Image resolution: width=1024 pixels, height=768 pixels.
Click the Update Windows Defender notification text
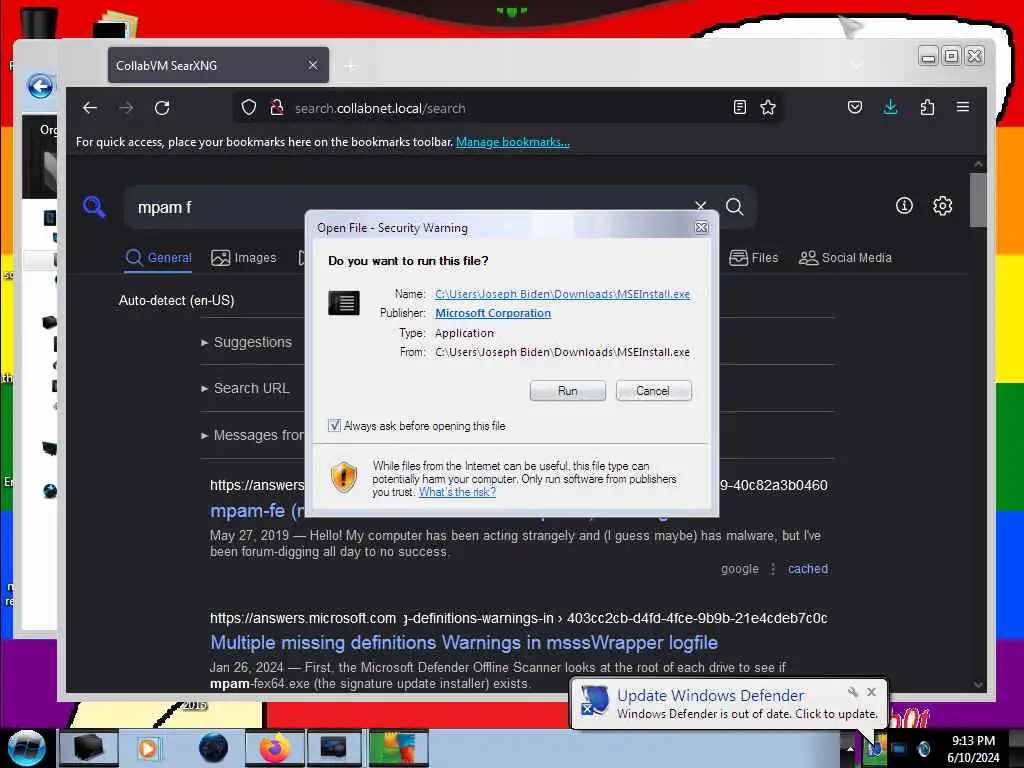(711, 696)
